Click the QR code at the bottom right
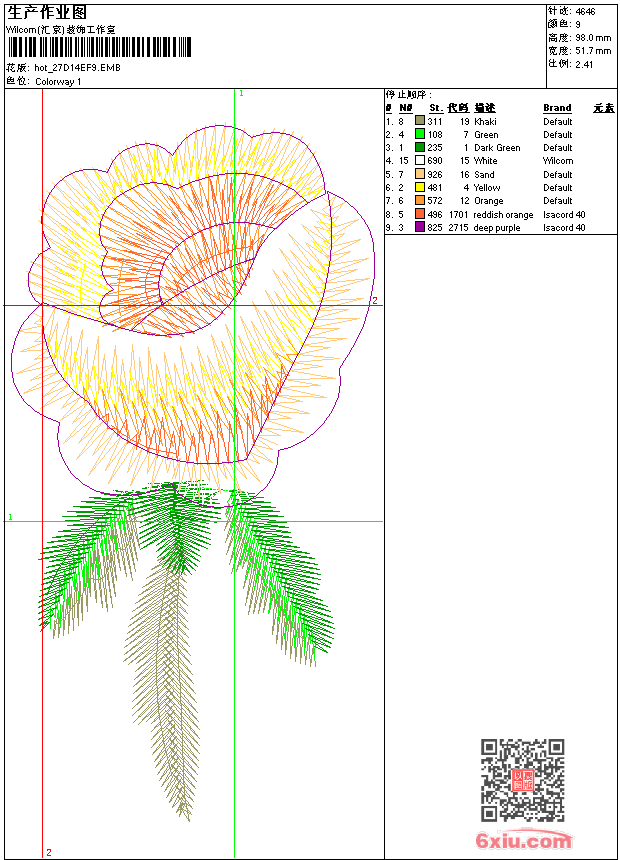 pyautogui.click(x=523, y=780)
